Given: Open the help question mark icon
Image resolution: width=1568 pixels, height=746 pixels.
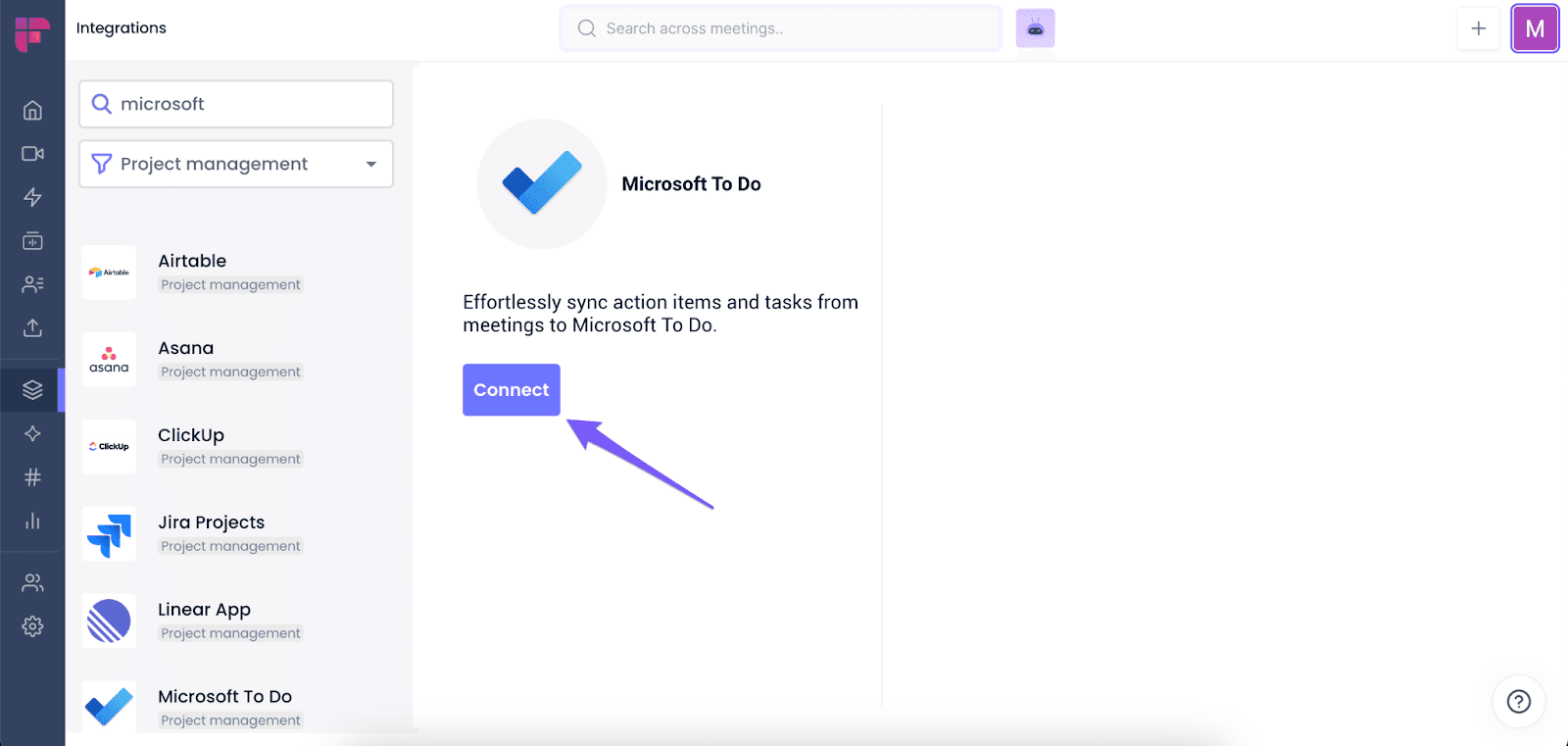Looking at the screenshot, I should 1519,701.
